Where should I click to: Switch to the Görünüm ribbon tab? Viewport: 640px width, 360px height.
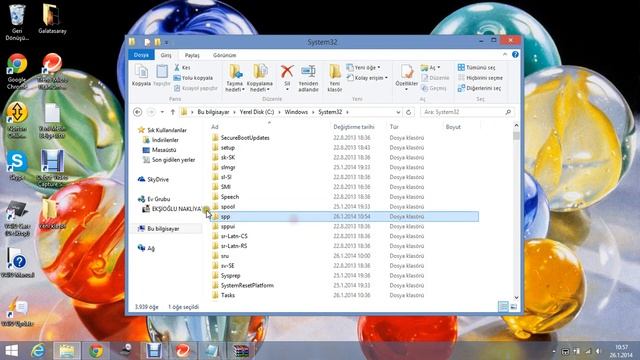coord(224,55)
